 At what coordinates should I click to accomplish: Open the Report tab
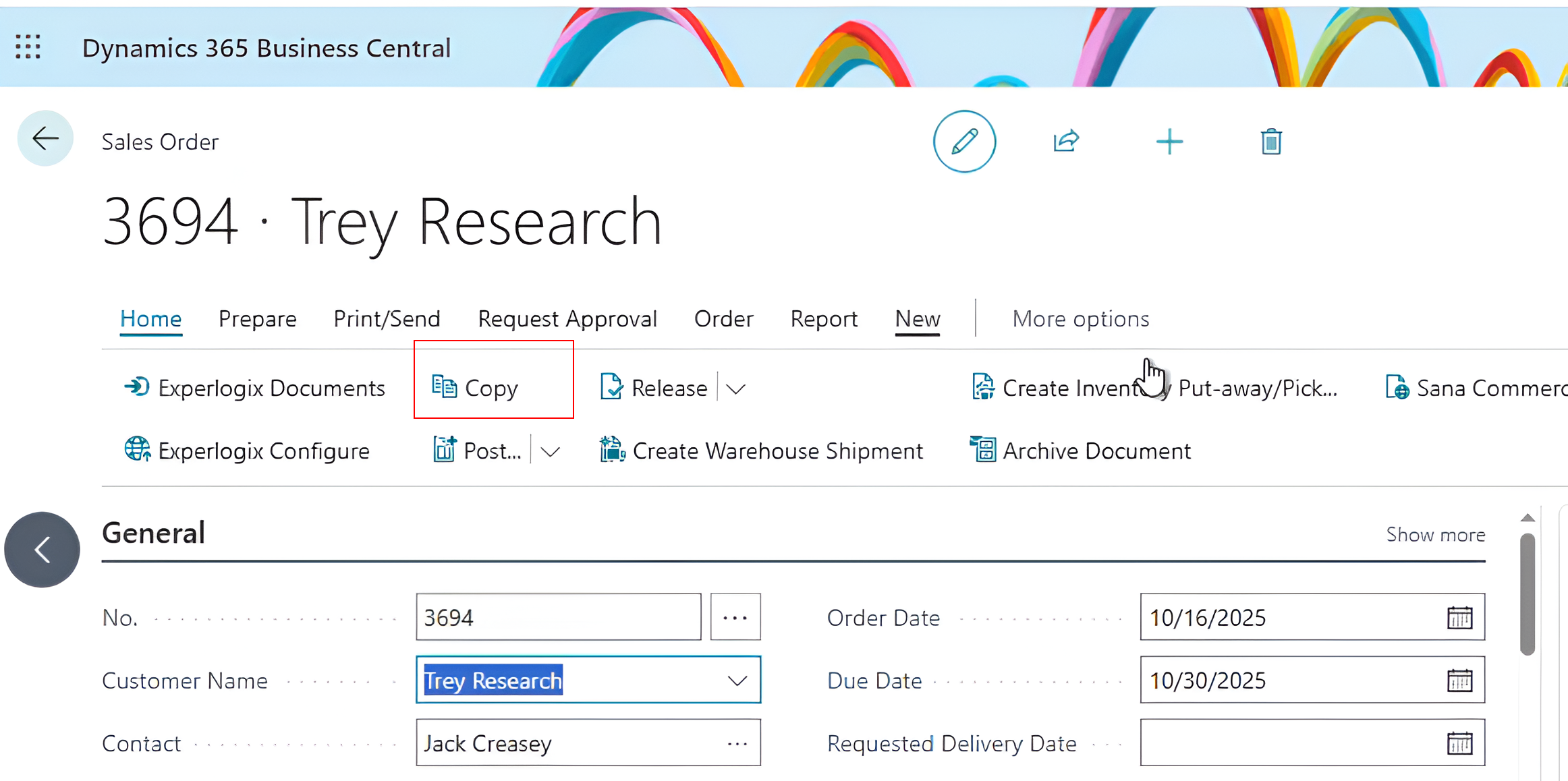point(824,318)
